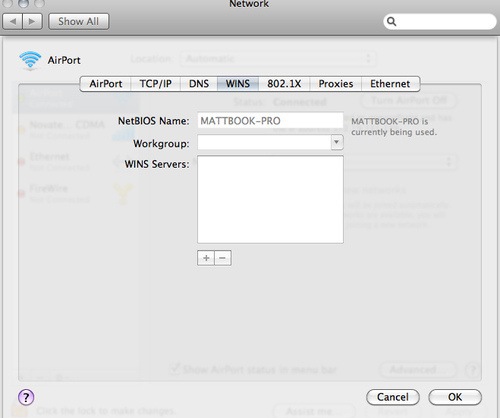
Task: Click the Cancel button
Action: click(393, 397)
